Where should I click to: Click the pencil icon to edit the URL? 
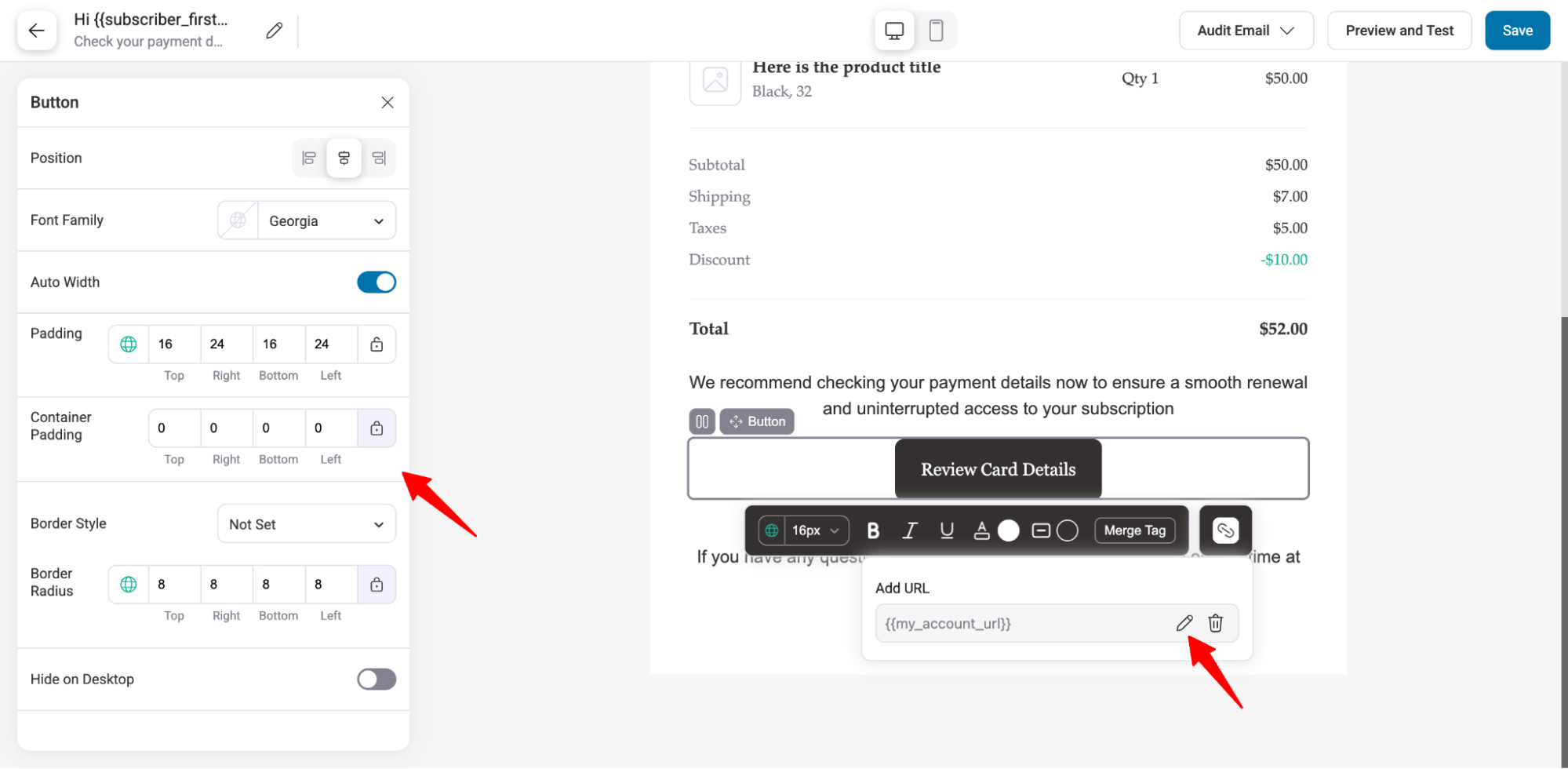pos(1184,623)
